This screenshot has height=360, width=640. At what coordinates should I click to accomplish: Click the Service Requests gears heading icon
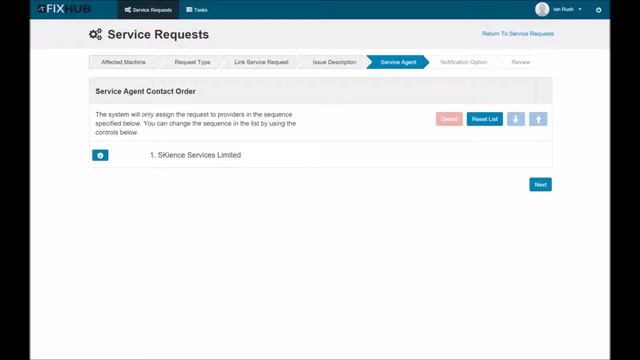[96, 34]
